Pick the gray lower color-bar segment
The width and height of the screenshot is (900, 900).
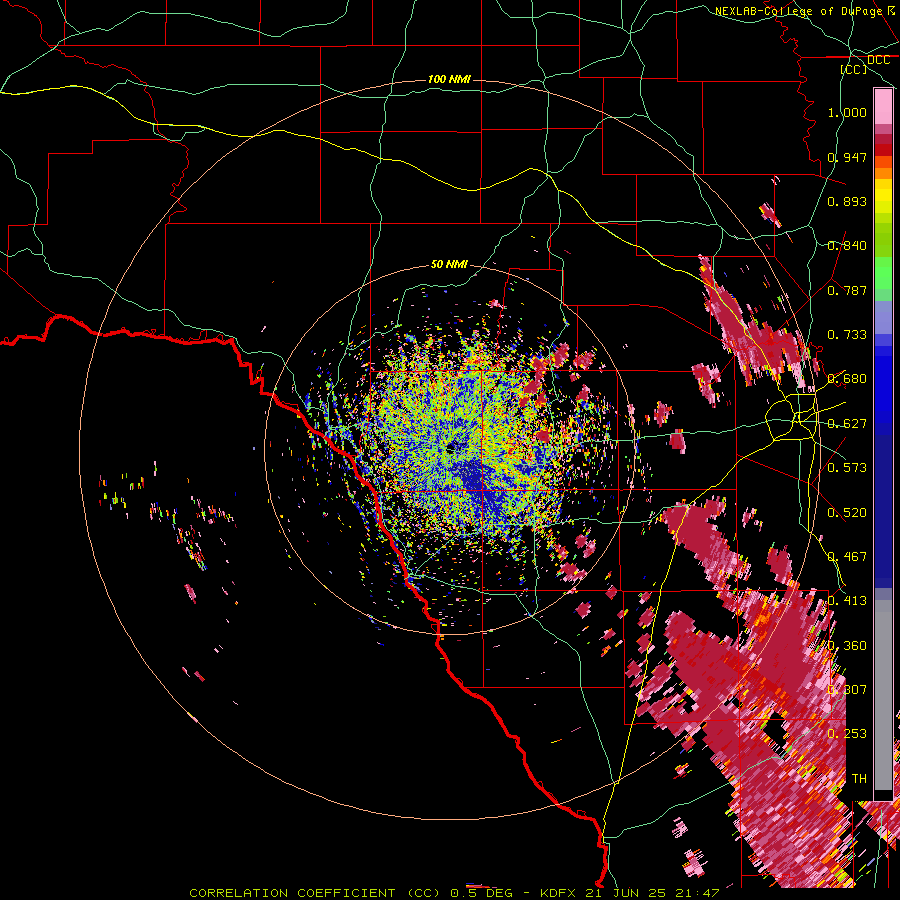point(883,695)
